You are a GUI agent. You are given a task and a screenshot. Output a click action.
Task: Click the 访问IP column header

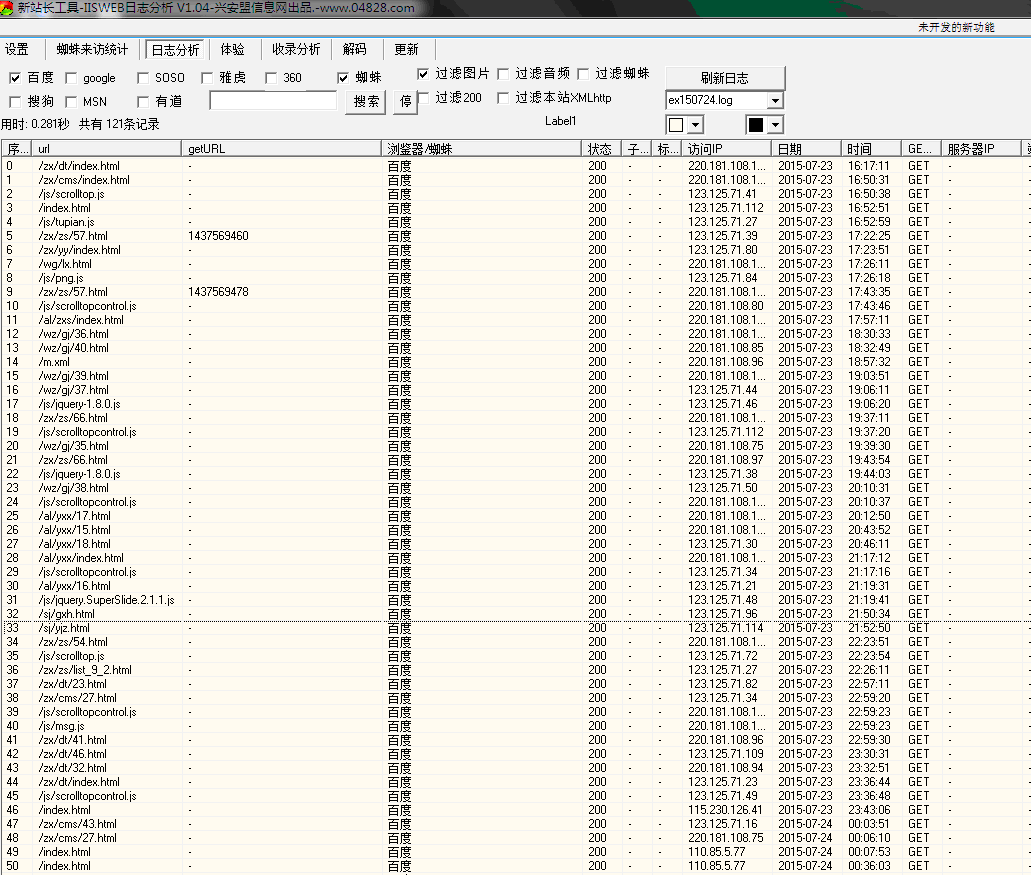tap(727, 149)
